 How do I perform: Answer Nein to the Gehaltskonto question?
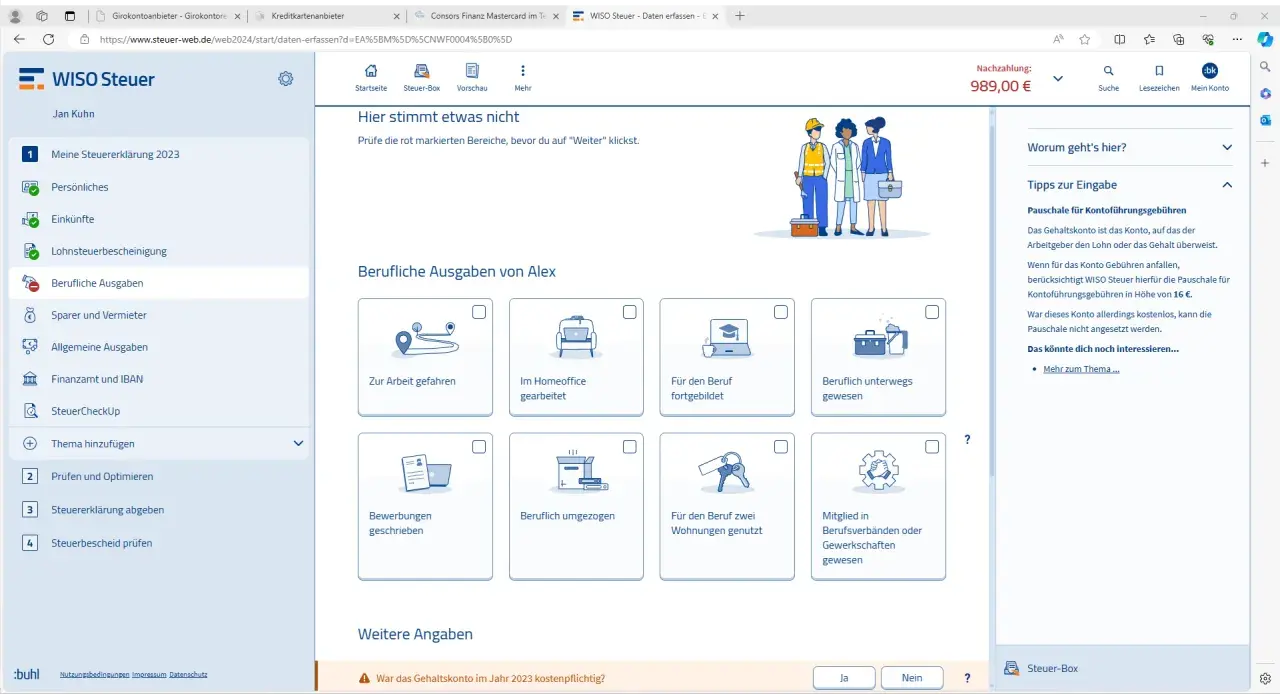(x=912, y=678)
